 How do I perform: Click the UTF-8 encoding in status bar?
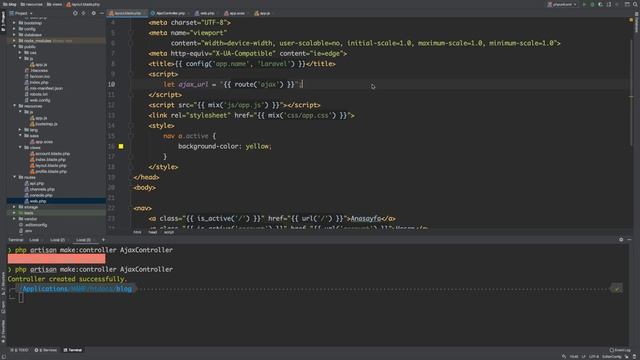pyautogui.click(x=594, y=356)
